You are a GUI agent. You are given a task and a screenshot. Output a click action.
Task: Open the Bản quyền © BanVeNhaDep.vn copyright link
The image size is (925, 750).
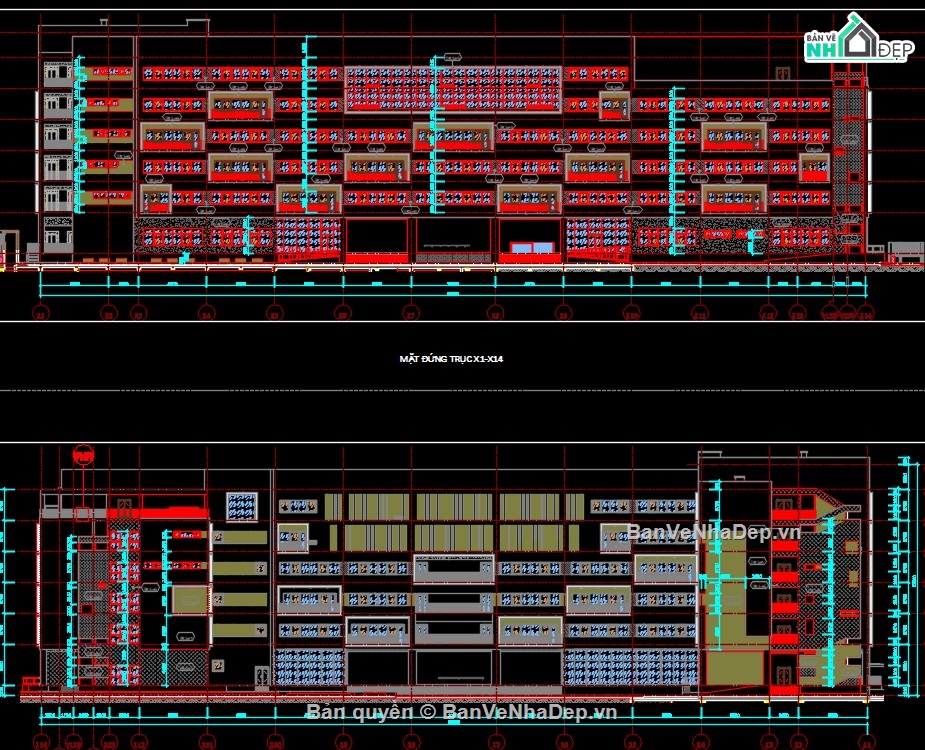[x=462, y=714]
